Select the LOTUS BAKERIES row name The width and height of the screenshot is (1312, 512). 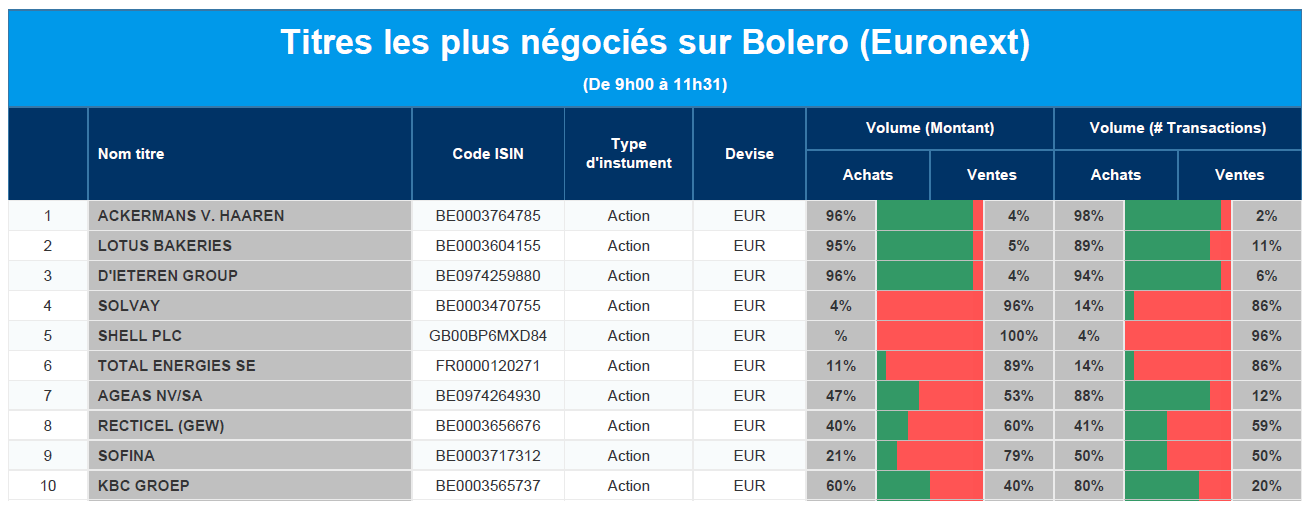click(x=165, y=246)
